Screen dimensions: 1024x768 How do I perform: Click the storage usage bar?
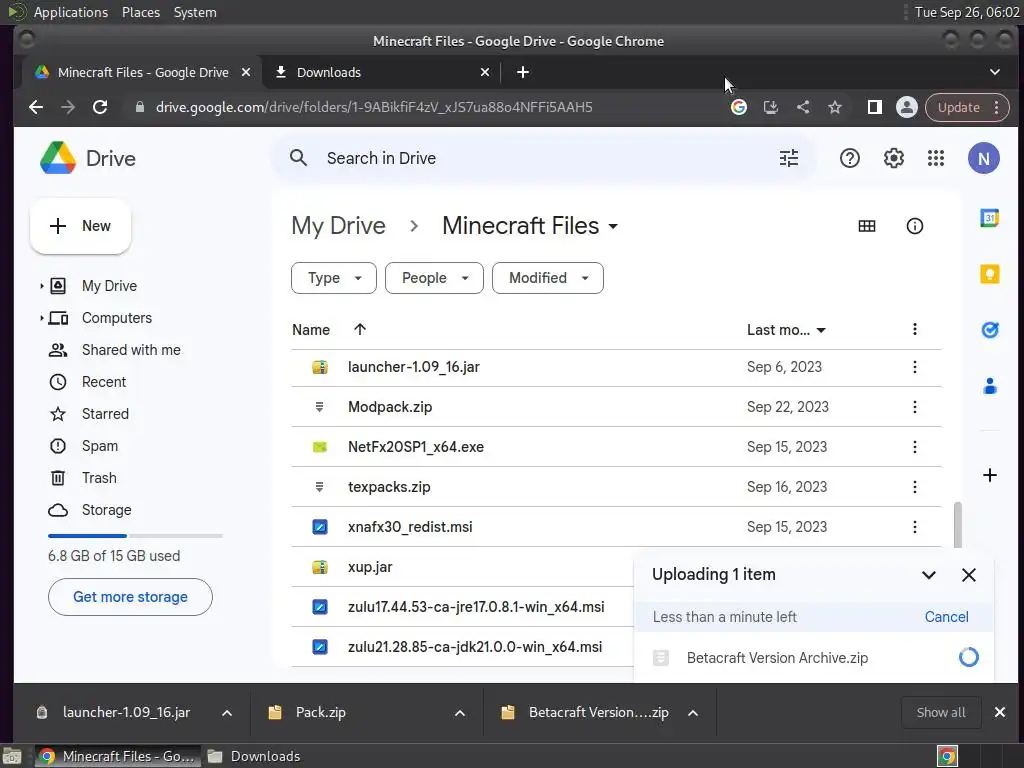click(x=135, y=536)
